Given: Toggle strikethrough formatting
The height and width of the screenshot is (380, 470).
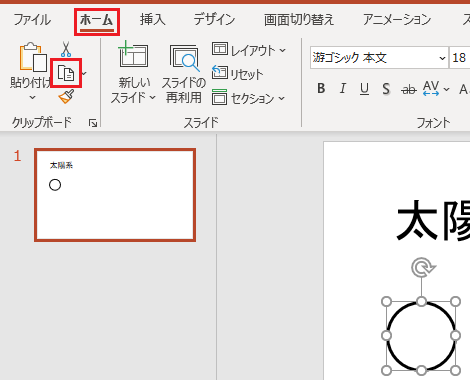Looking at the screenshot, I should (409, 89).
